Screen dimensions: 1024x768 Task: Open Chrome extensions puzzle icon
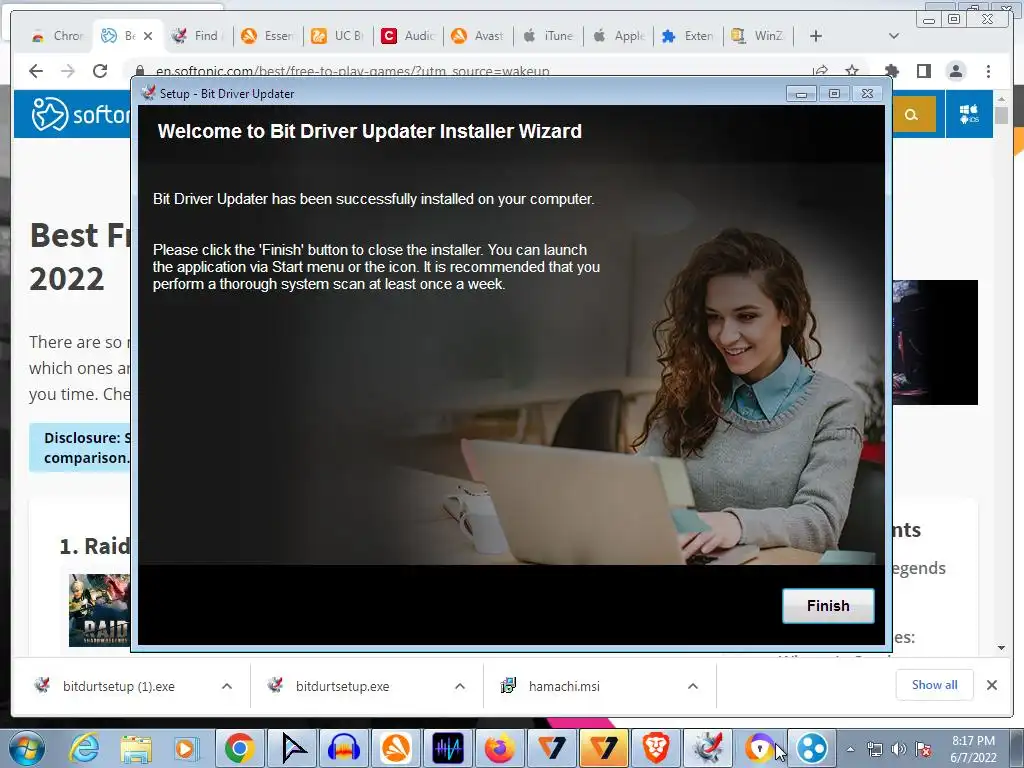[x=891, y=71]
